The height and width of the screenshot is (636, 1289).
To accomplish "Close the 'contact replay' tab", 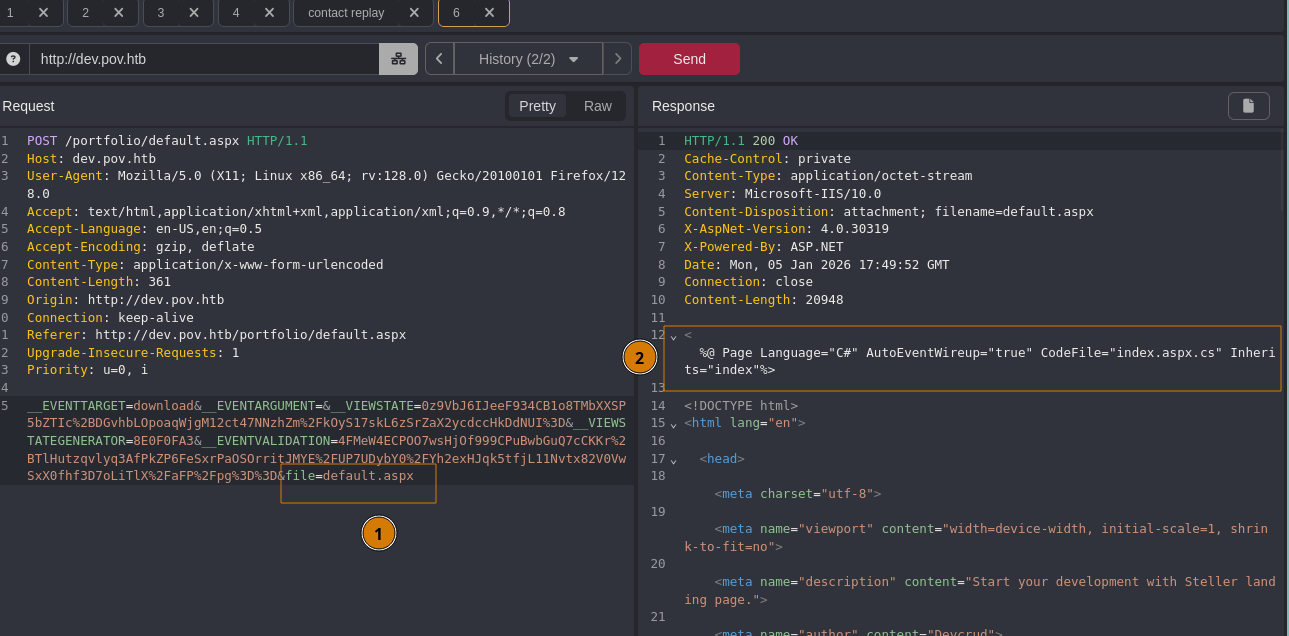I will pos(414,13).
